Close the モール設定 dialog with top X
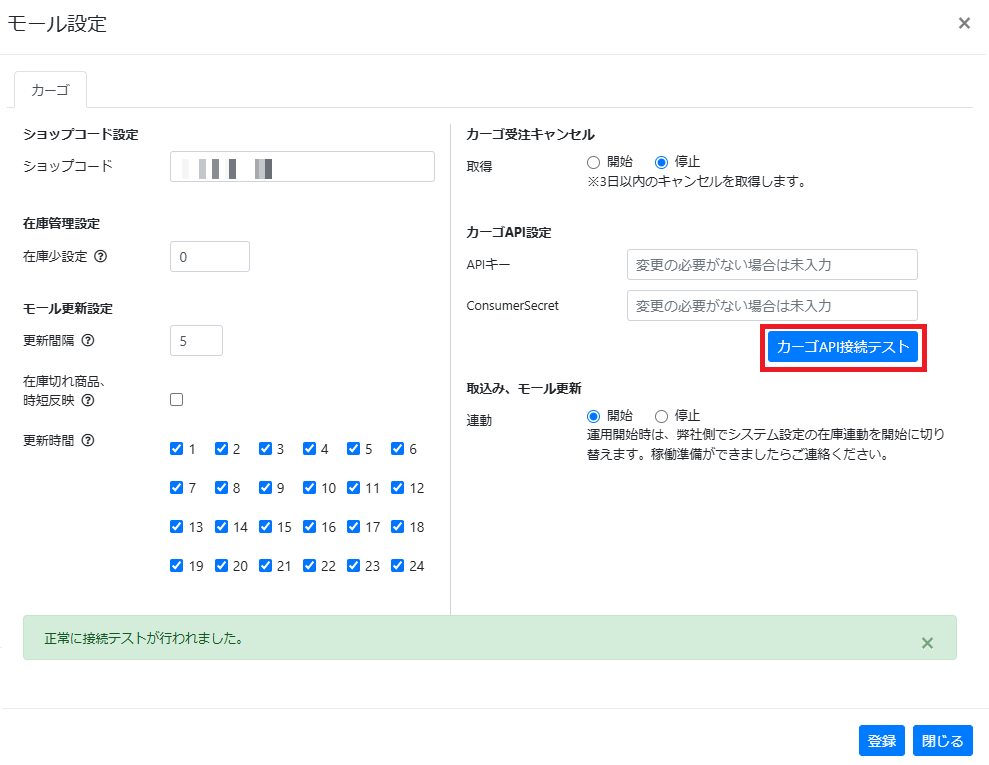Screen dimensions: 989x765 click(x=964, y=23)
